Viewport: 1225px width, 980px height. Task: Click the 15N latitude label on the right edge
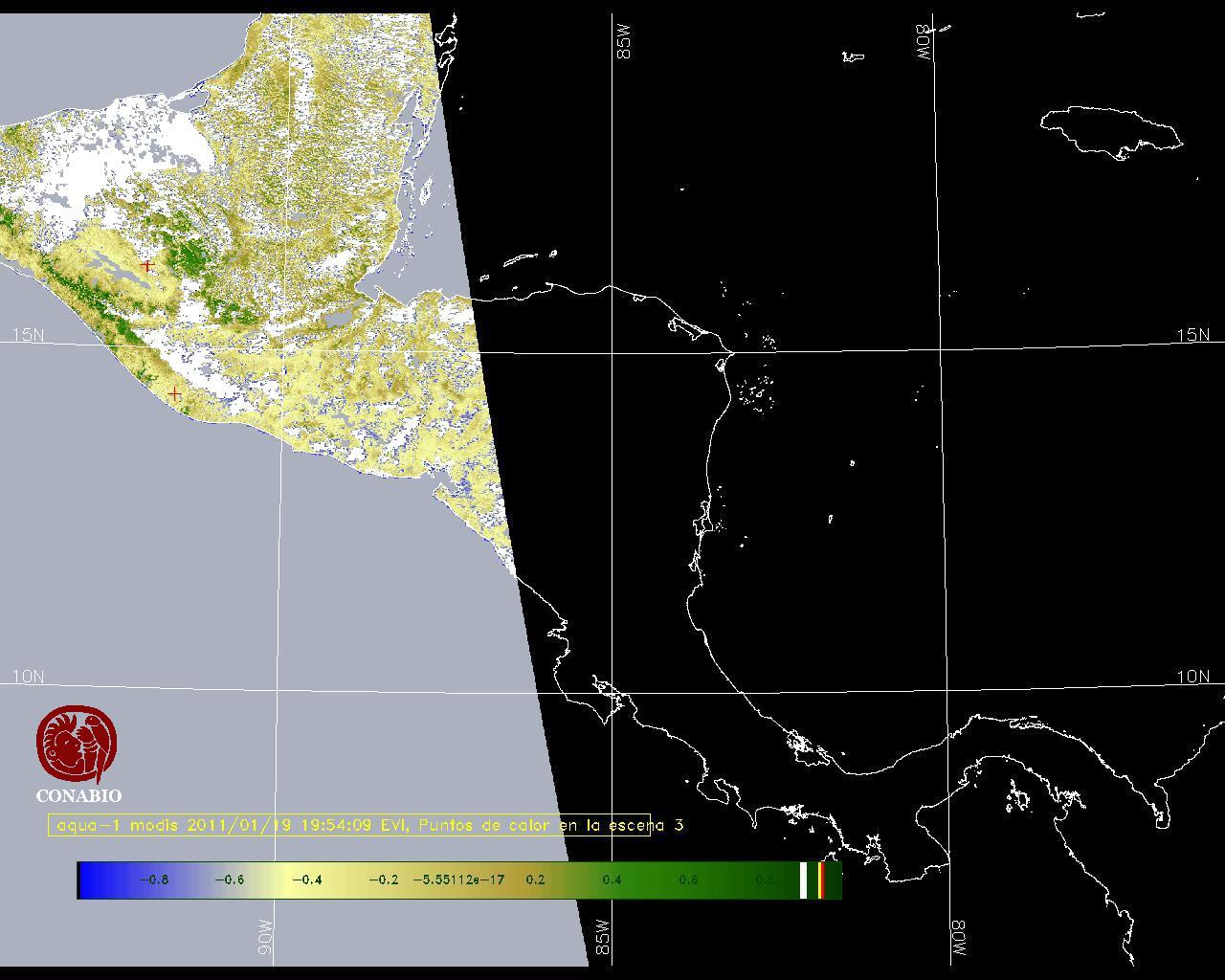pyautogui.click(x=1192, y=335)
